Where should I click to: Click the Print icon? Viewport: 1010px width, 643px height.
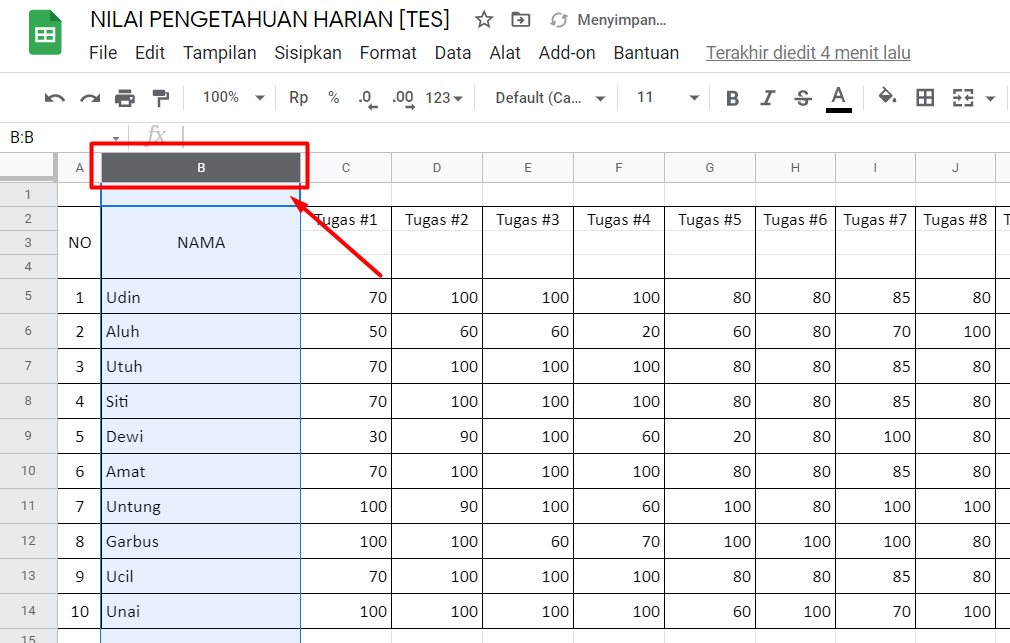124,98
